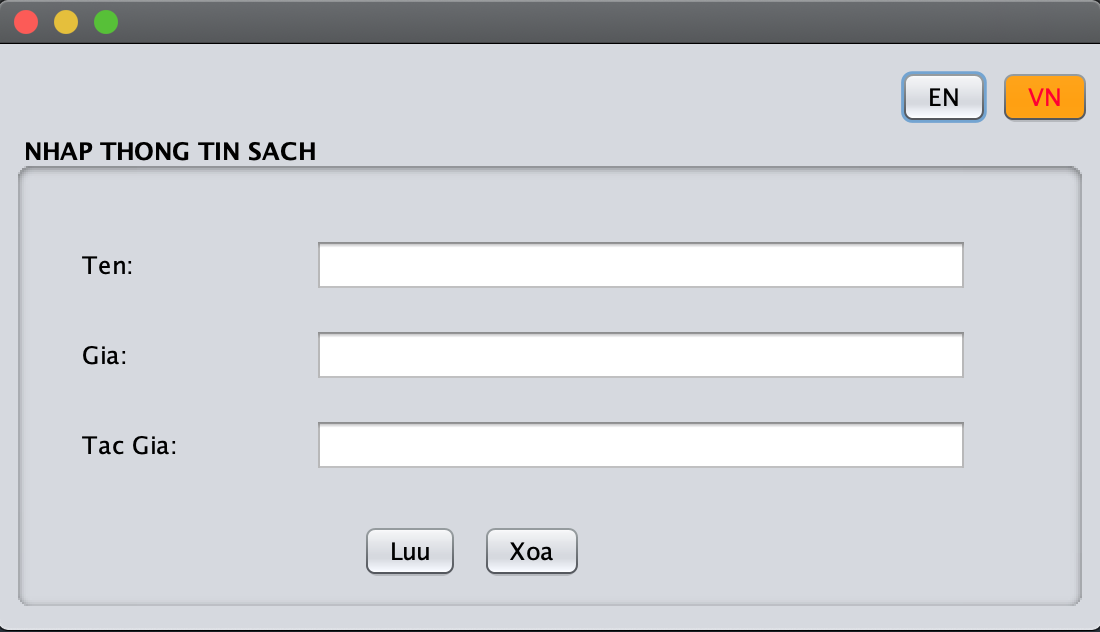Minimize the window using the yellow button

pyautogui.click(x=66, y=22)
